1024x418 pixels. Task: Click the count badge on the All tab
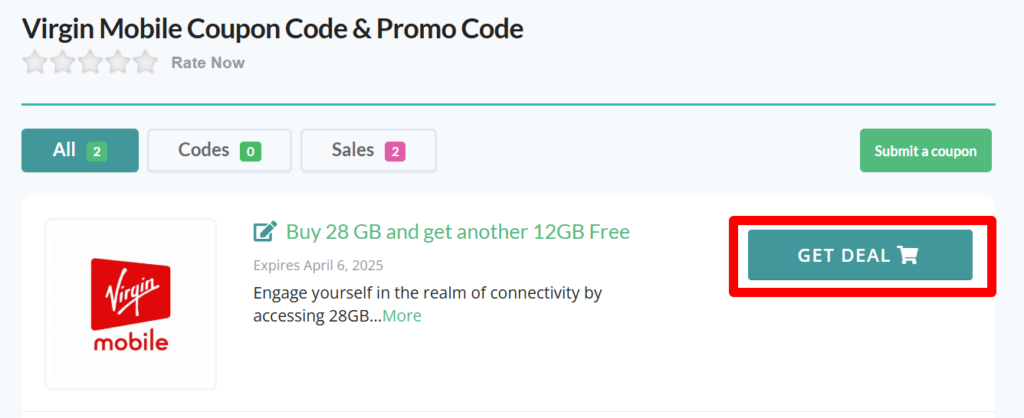96,152
